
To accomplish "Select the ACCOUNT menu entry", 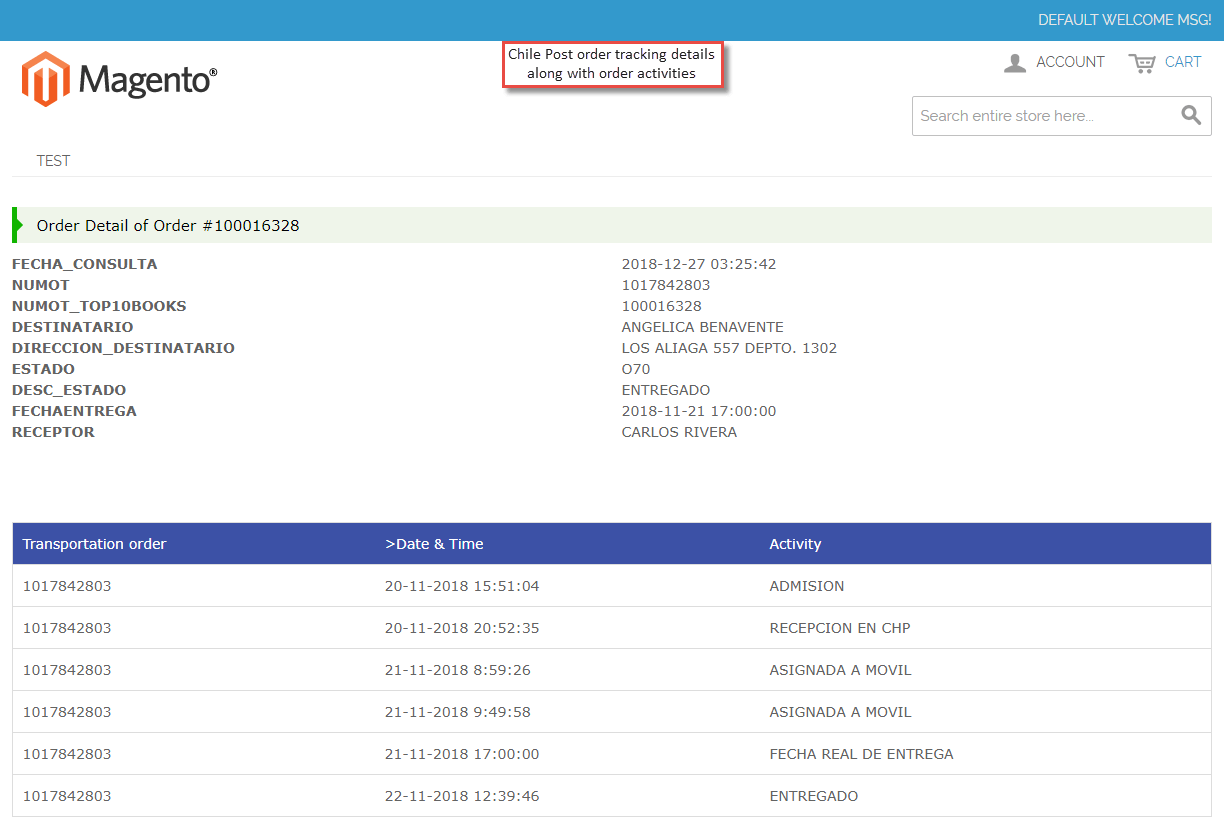I will [x=1070, y=62].
